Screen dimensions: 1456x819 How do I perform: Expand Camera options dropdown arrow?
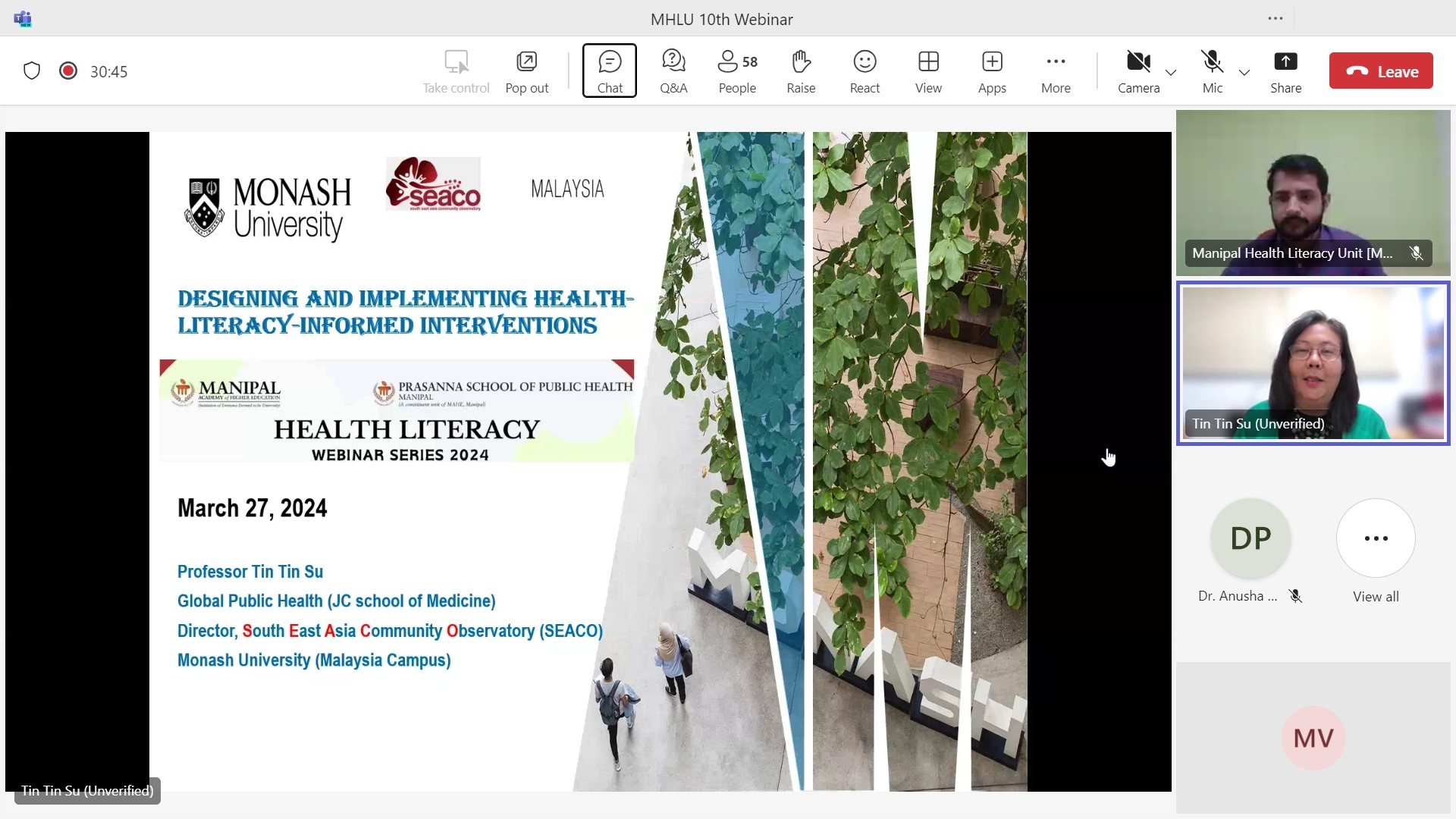tap(1171, 73)
